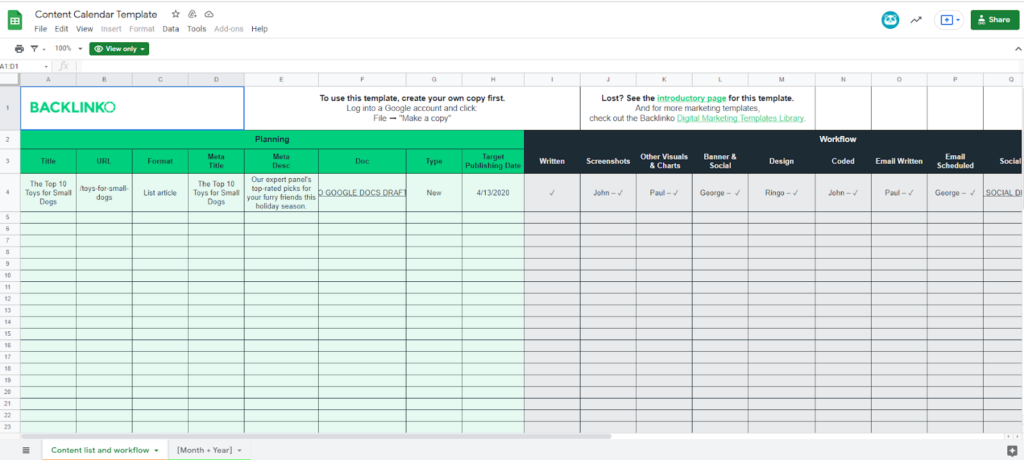This screenshot has width=1024, height=460.
Task: Open the filter views funnel icon
Action: tap(36, 48)
